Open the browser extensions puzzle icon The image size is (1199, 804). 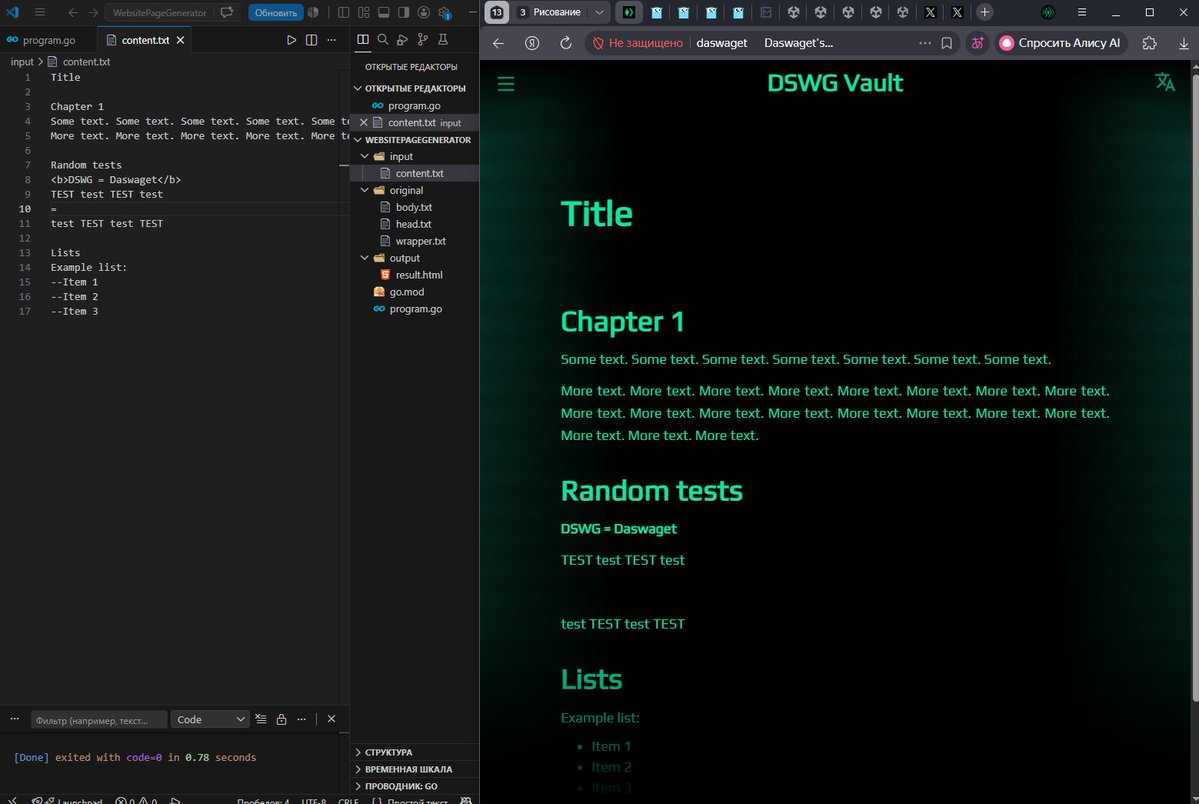pyautogui.click(x=1149, y=44)
